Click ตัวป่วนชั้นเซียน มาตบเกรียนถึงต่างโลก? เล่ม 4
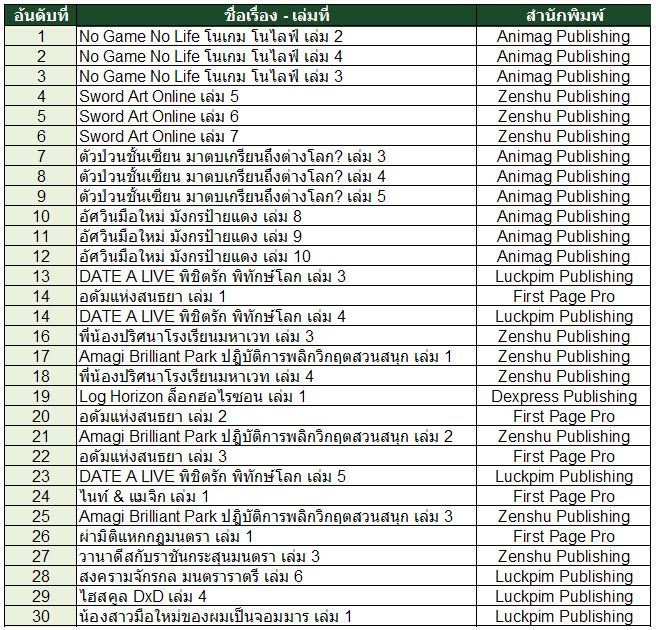656x630 pixels. coord(277,177)
